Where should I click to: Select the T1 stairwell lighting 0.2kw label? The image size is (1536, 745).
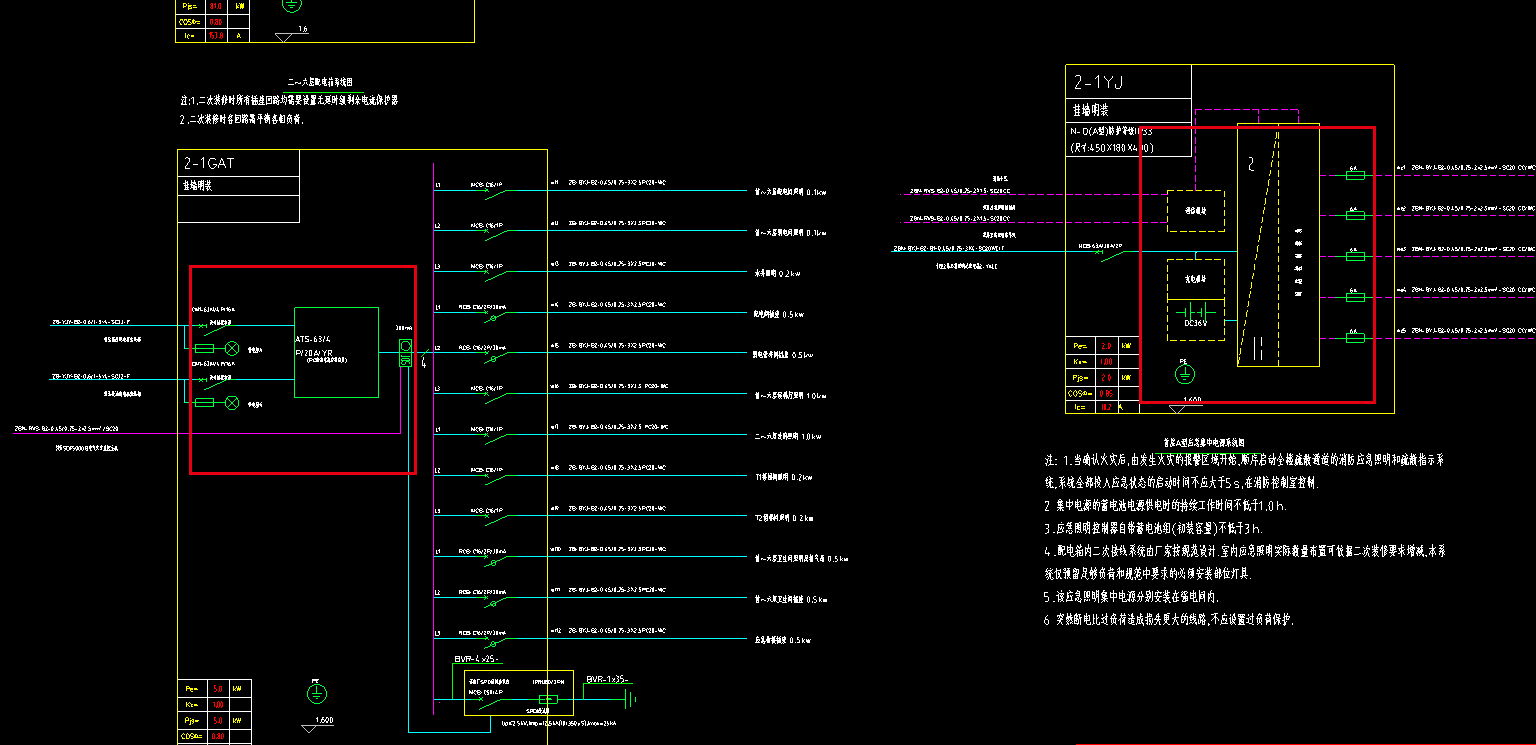point(783,477)
